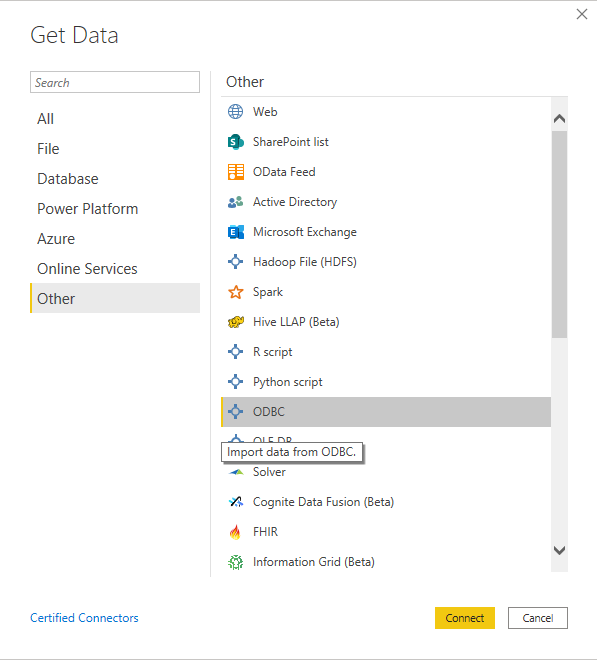Click the OData Feed orange table icon
The image size is (597, 663).
coord(236,172)
